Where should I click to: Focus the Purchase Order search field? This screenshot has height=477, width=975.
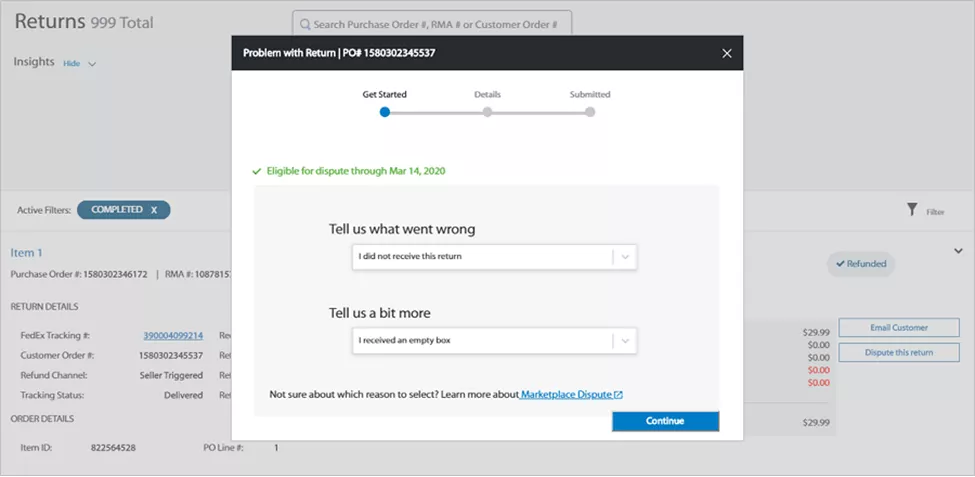440,23
